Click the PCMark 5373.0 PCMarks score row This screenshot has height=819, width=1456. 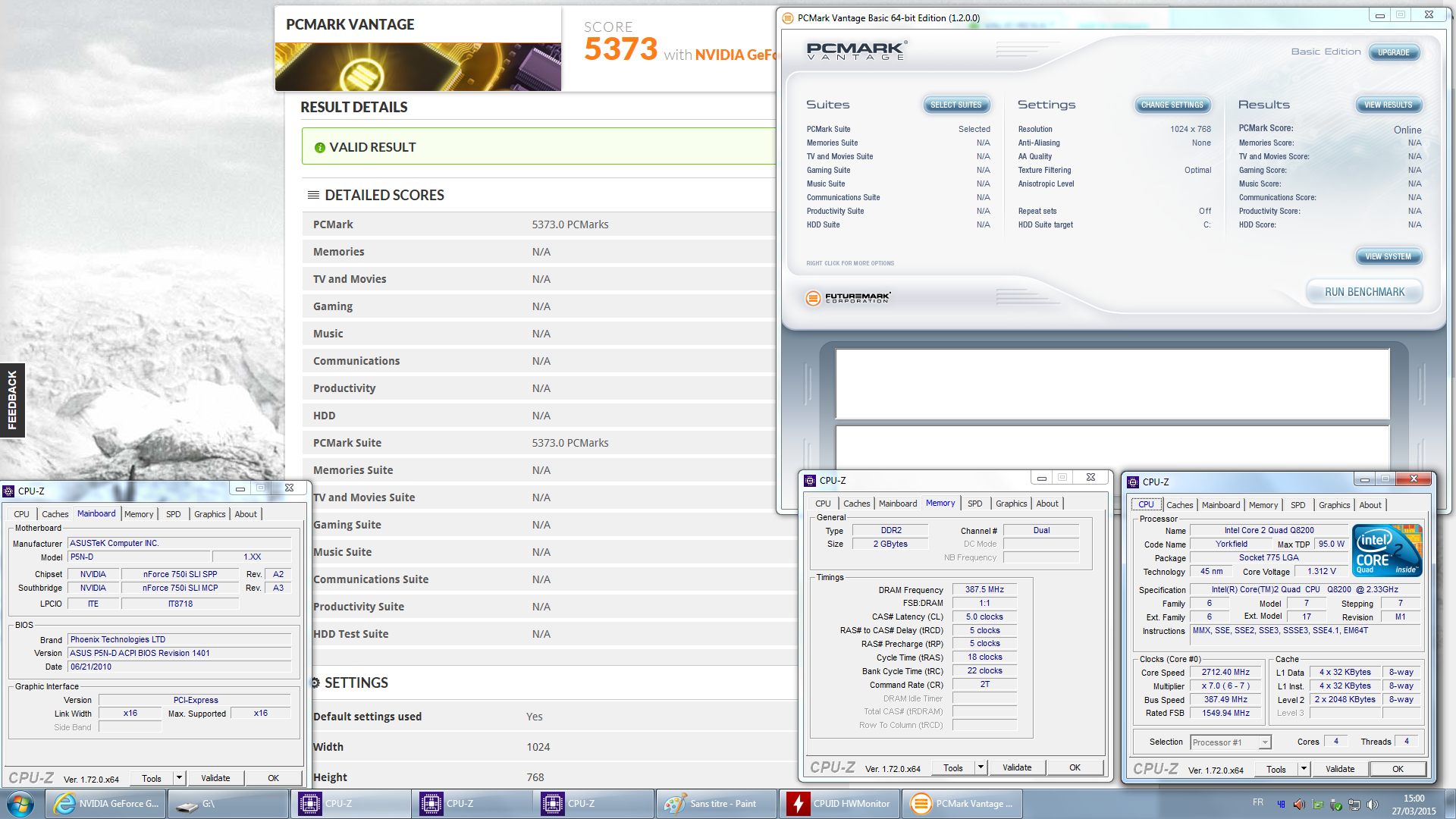tap(538, 224)
